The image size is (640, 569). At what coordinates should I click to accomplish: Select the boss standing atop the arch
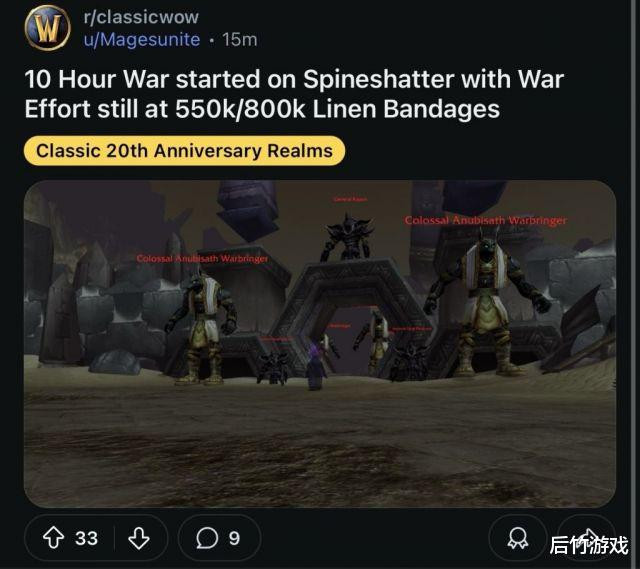pyautogui.click(x=348, y=237)
